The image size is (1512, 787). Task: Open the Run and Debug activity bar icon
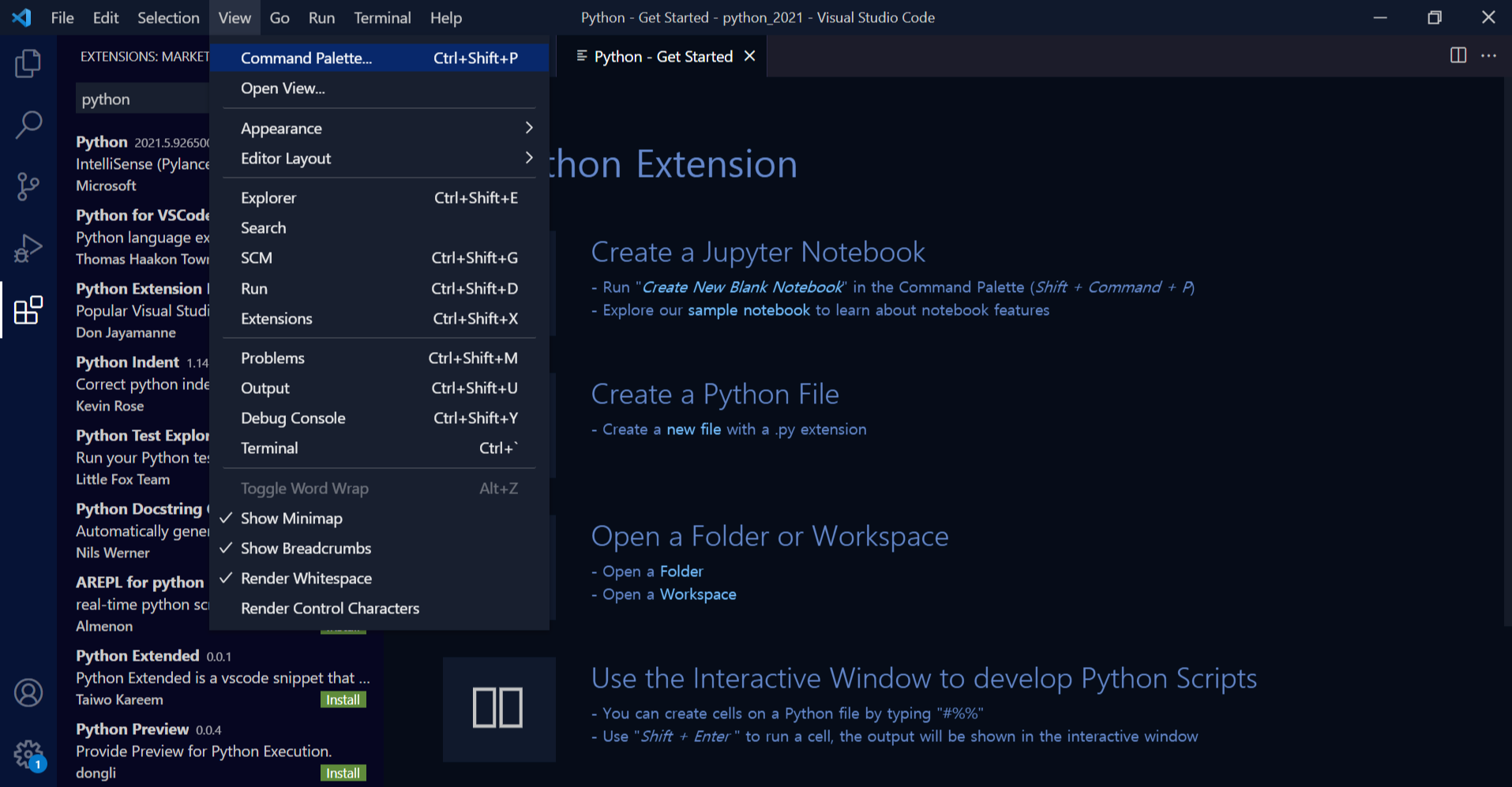[x=28, y=248]
